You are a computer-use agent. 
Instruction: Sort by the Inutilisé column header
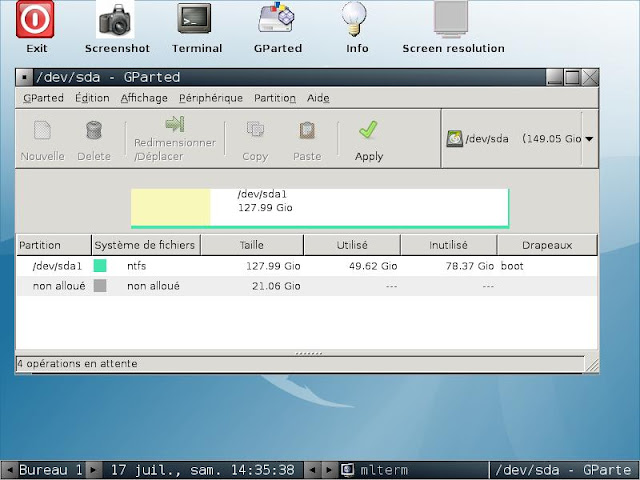[449, 245]
